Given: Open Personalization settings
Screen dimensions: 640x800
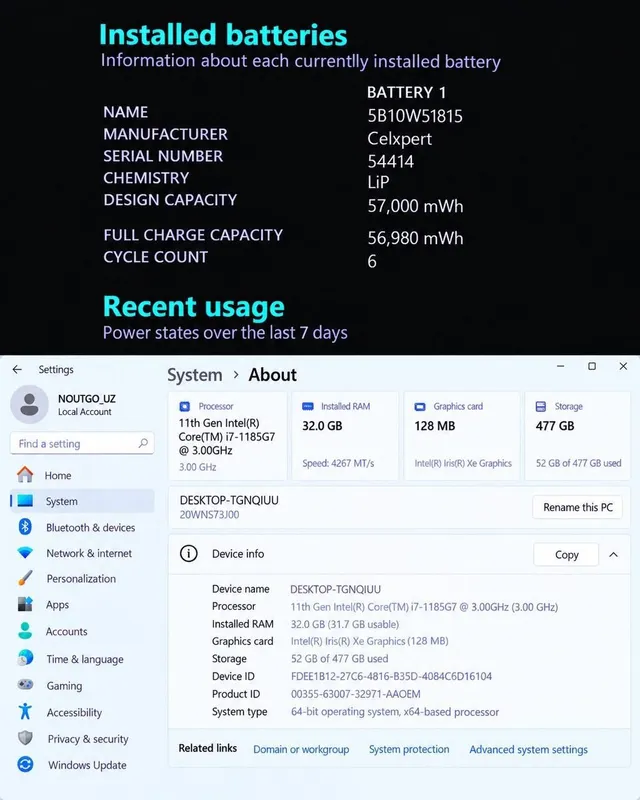Looking at the screenshot, I should click(x=82, y=579).
